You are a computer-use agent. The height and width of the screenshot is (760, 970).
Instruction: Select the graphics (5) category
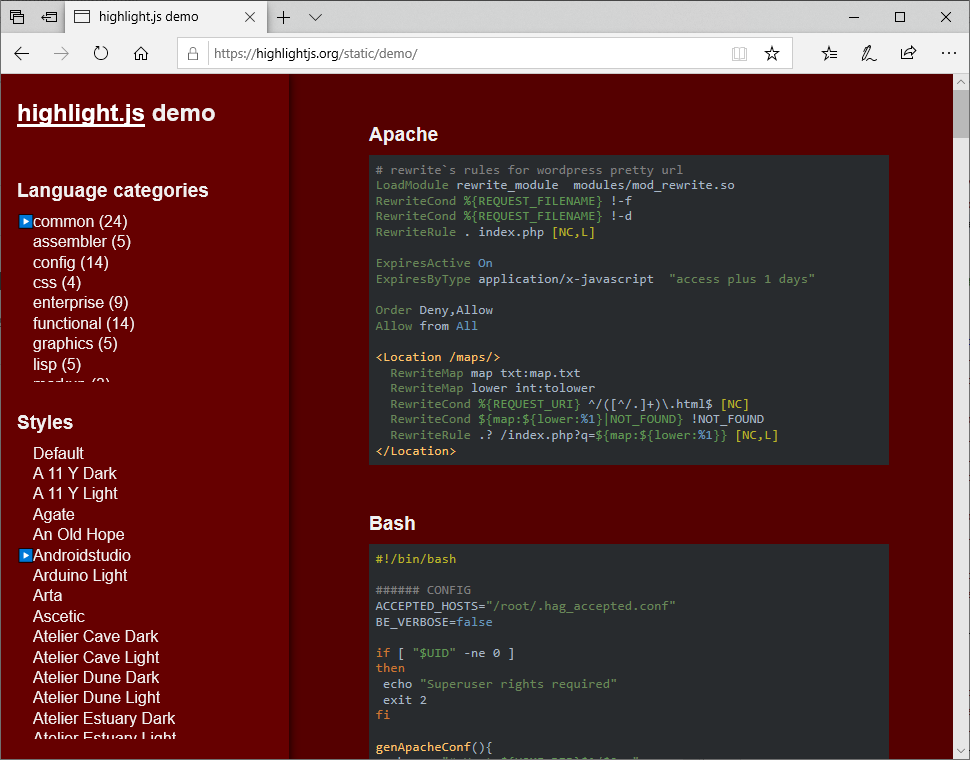(75, 344)
